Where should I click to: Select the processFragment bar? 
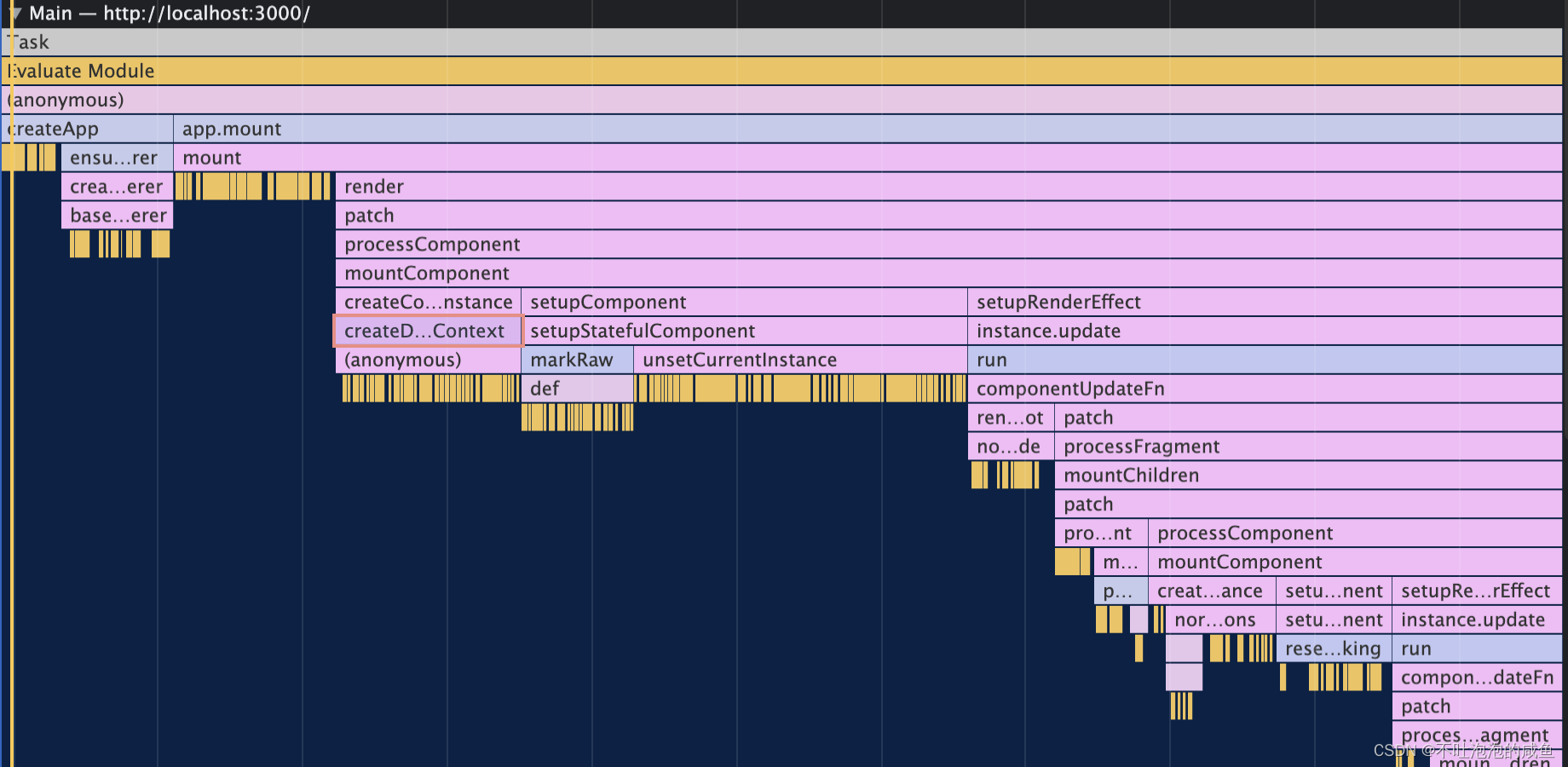[1309, 447]
